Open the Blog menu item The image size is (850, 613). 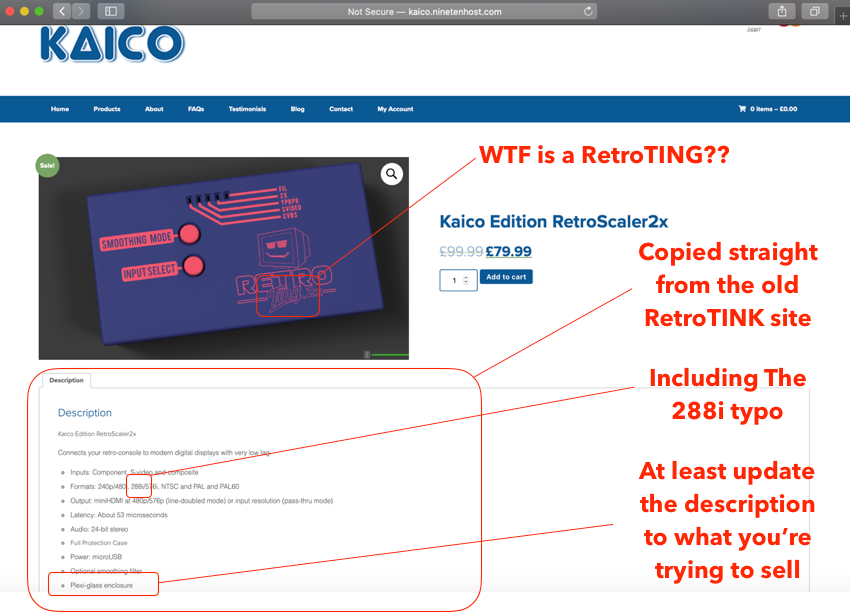pos(298,109)
